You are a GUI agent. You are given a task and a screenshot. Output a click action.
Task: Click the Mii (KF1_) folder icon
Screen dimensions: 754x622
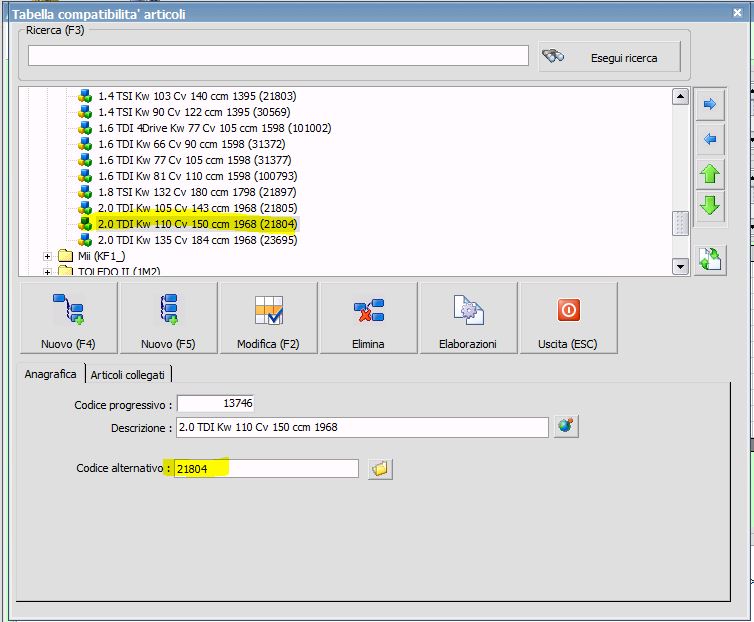coord(65,255)
